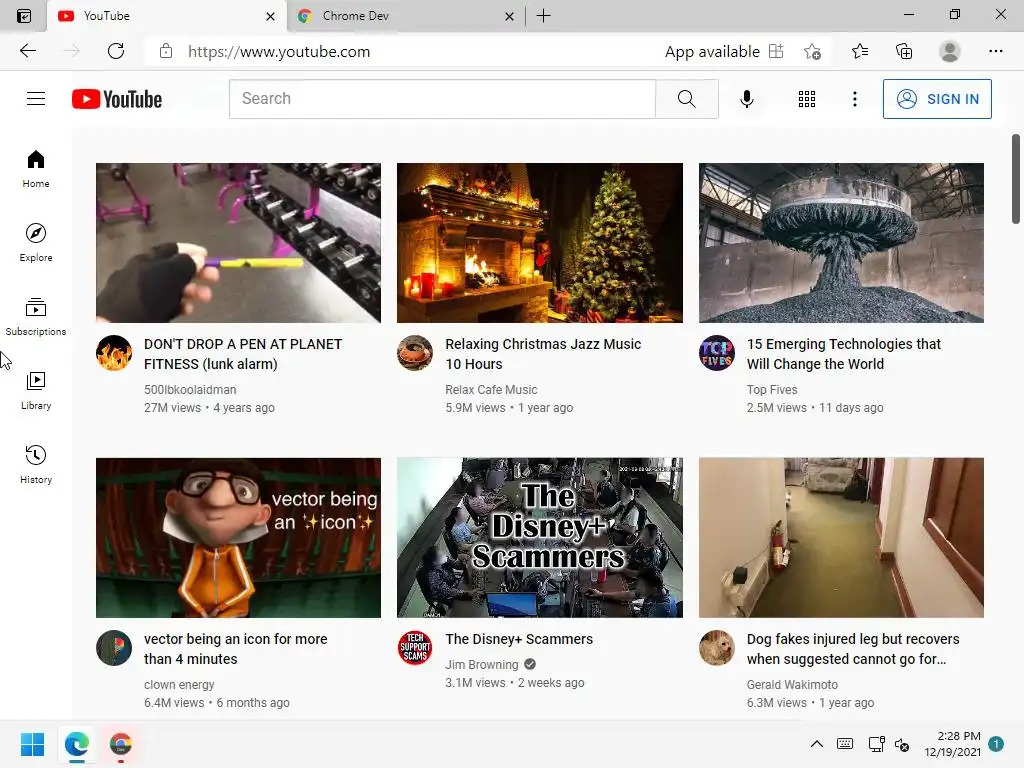
Task: Click the browser back arrow
Action: point(27,51)
